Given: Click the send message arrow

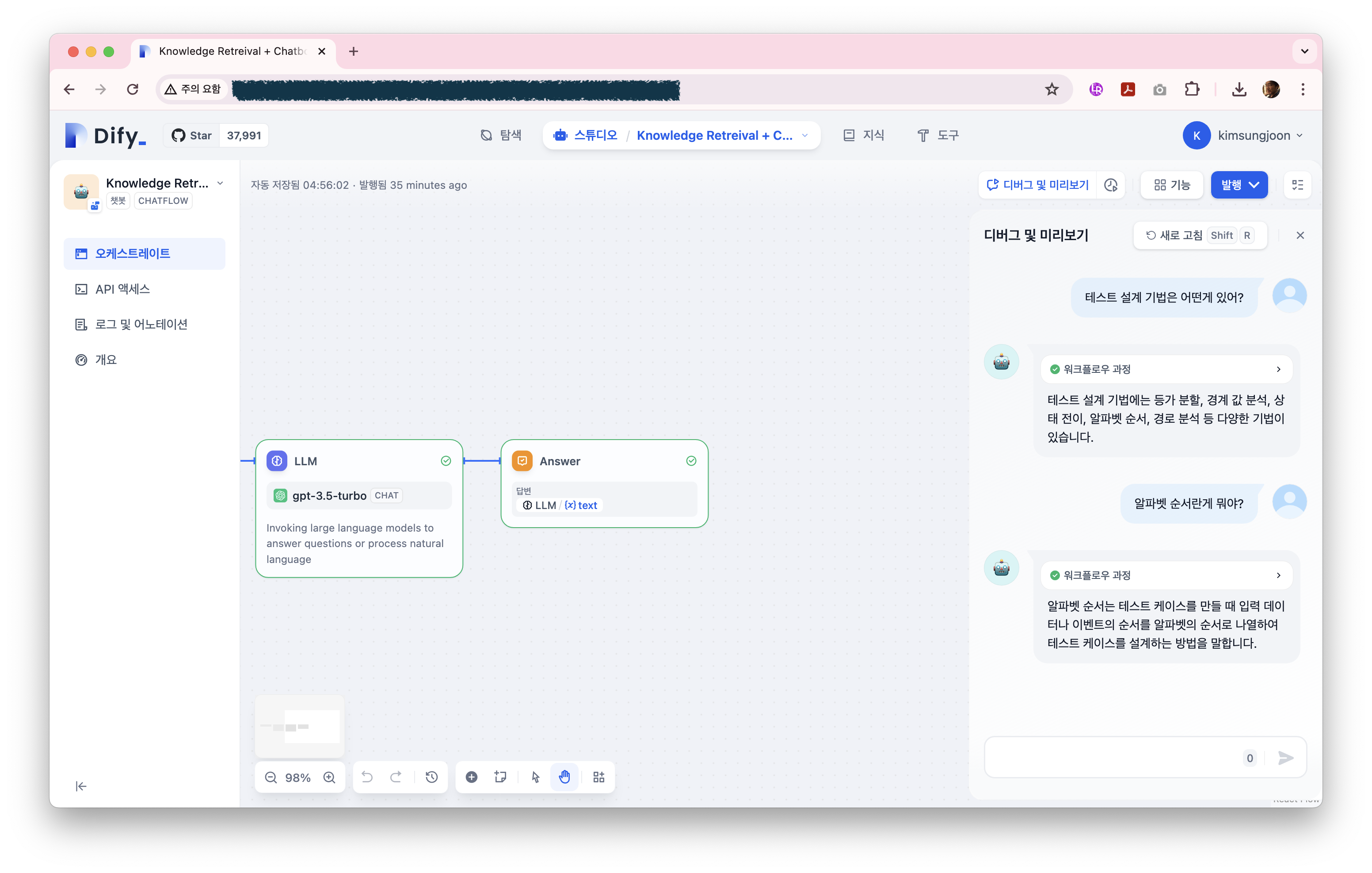Looking at the screenshot, I should (1285, 758).
